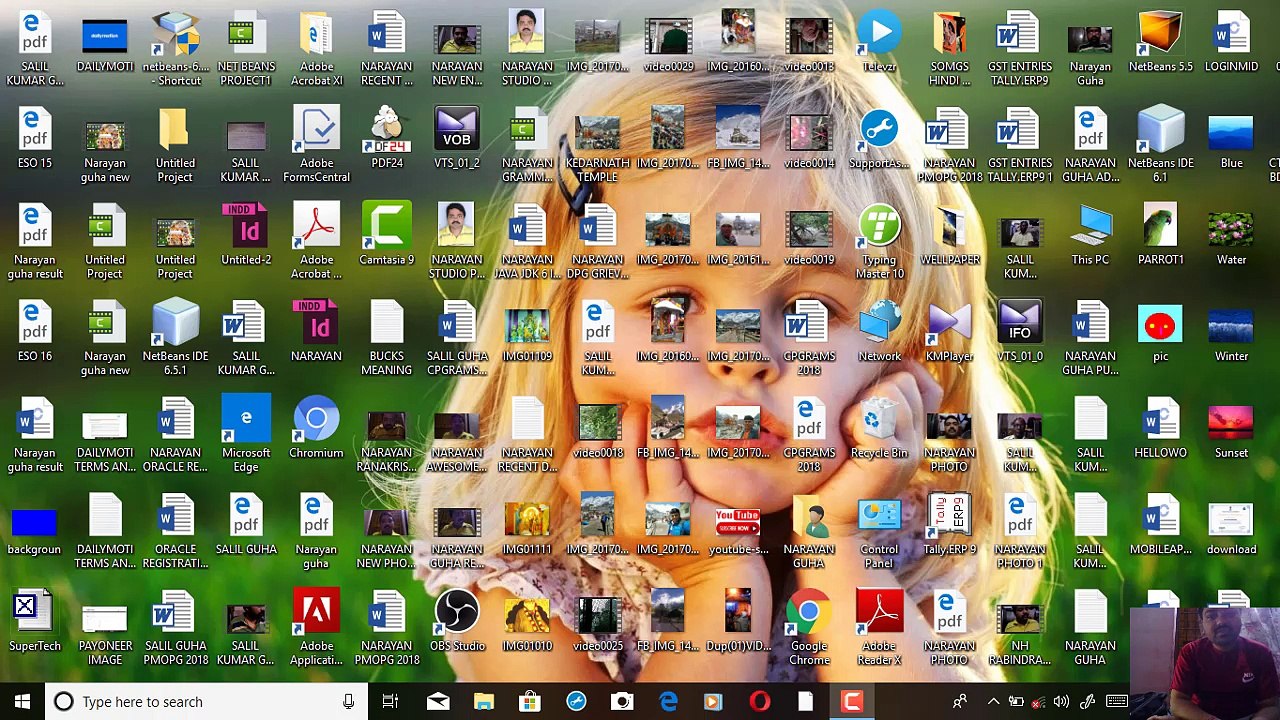Open the BUCKS MEANING text file
The width and height of the screenshot is (1280, 720).
pos(386,337)
